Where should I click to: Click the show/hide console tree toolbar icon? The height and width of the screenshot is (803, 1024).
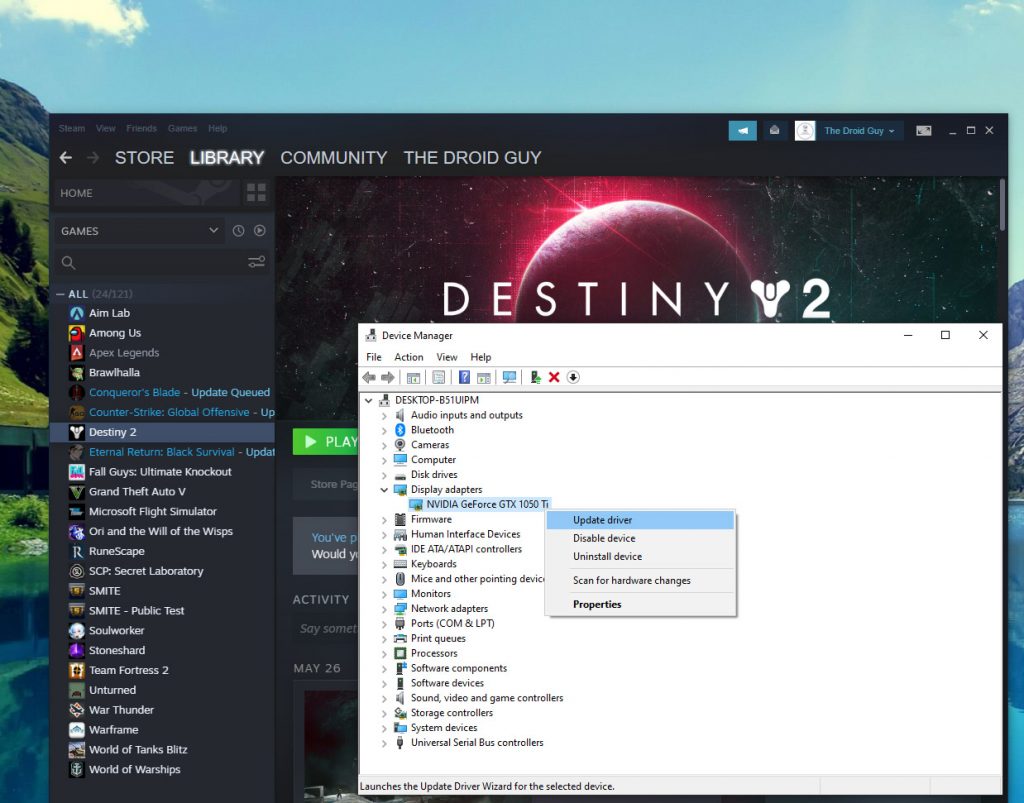(413, 377)
